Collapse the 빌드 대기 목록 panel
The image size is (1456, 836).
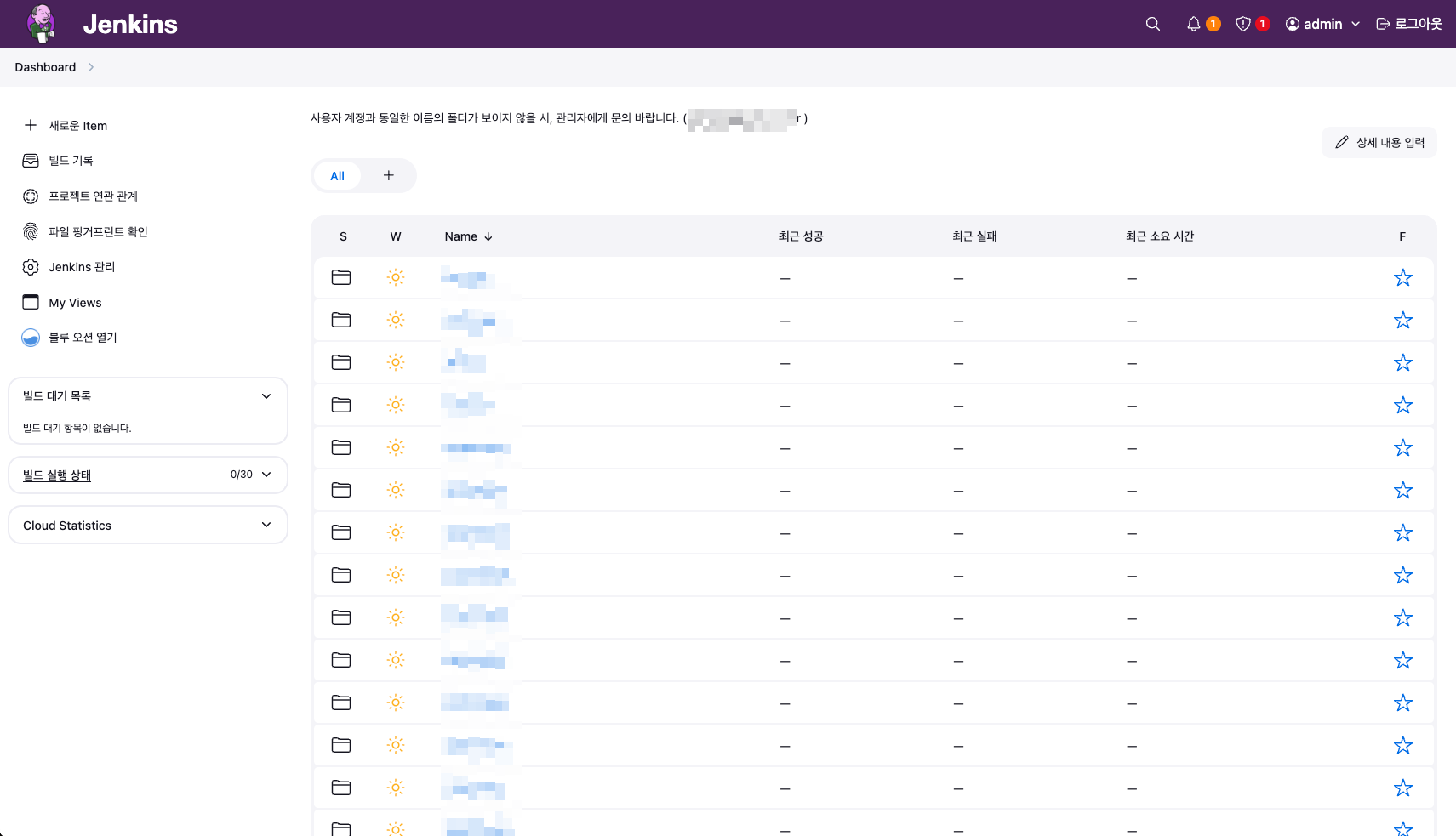pyautogui.click(x=266, y=396)
